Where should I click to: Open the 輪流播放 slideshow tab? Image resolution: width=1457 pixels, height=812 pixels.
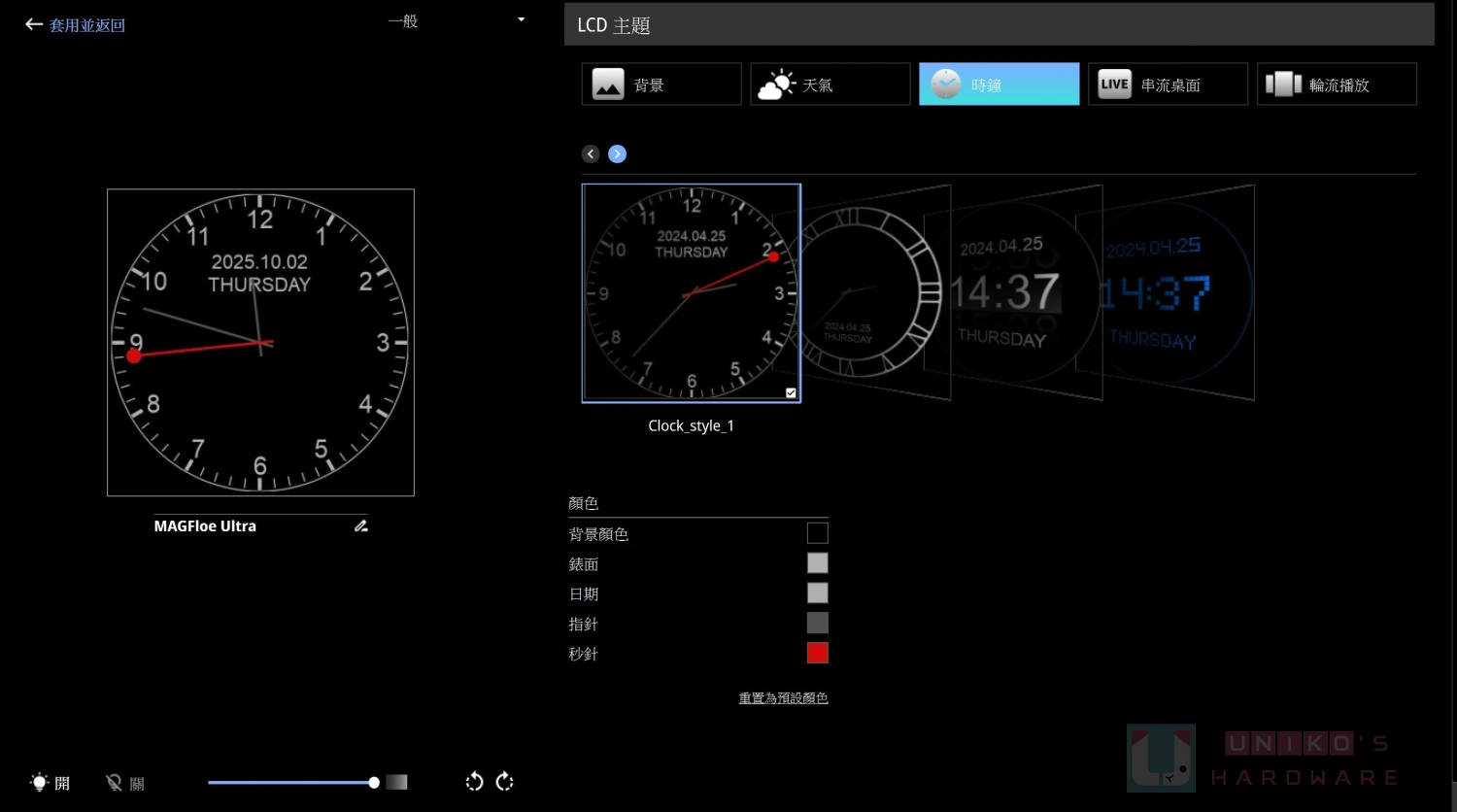[1337, 85]
